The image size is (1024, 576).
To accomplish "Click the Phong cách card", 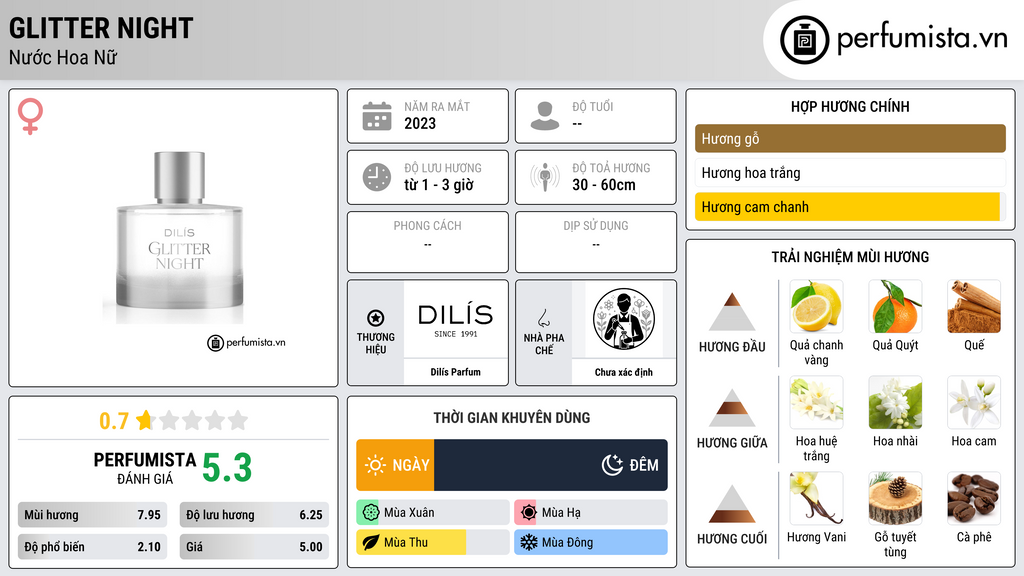I will [428, 242].
